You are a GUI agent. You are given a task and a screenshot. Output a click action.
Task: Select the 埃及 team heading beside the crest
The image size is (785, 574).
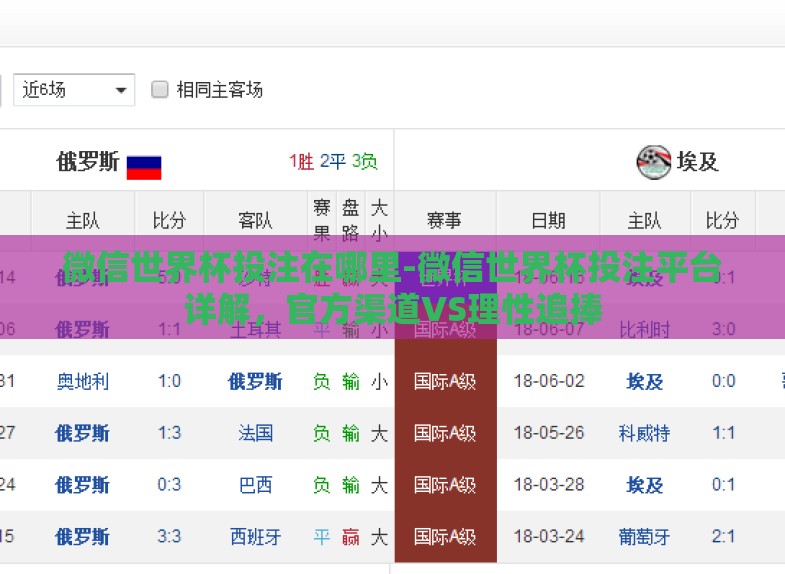697,162
